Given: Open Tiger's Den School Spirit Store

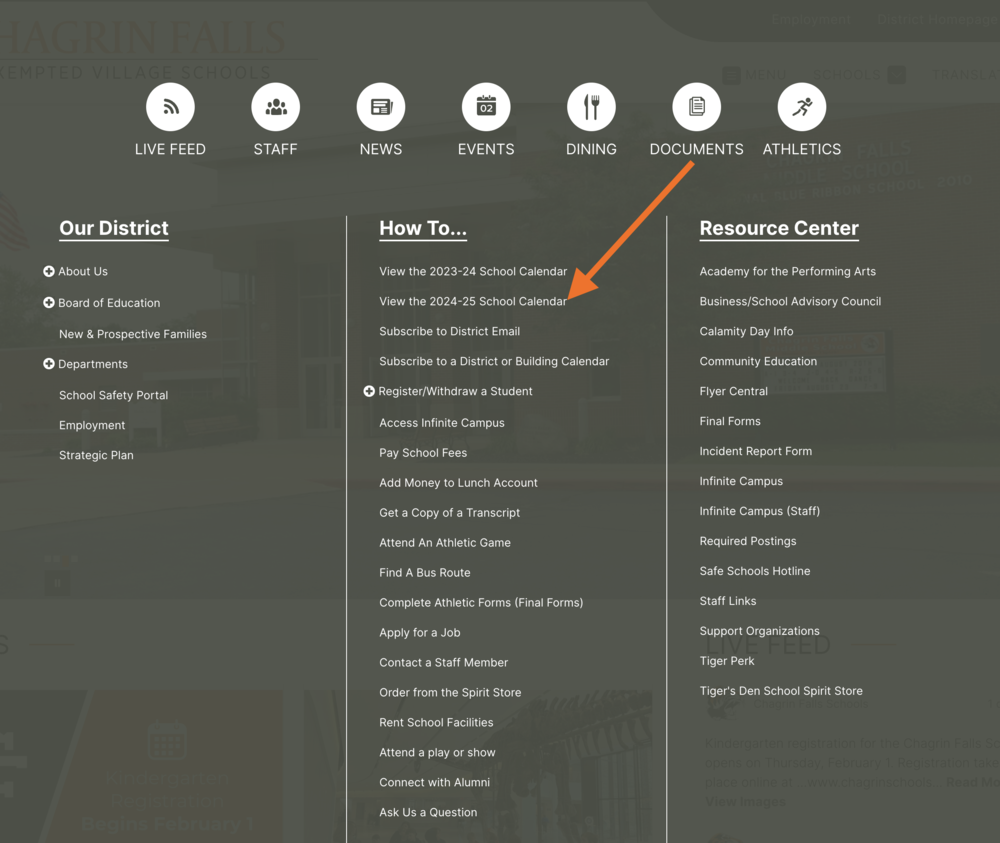Looking at the screenshot, I should click(x=780, y=691).
